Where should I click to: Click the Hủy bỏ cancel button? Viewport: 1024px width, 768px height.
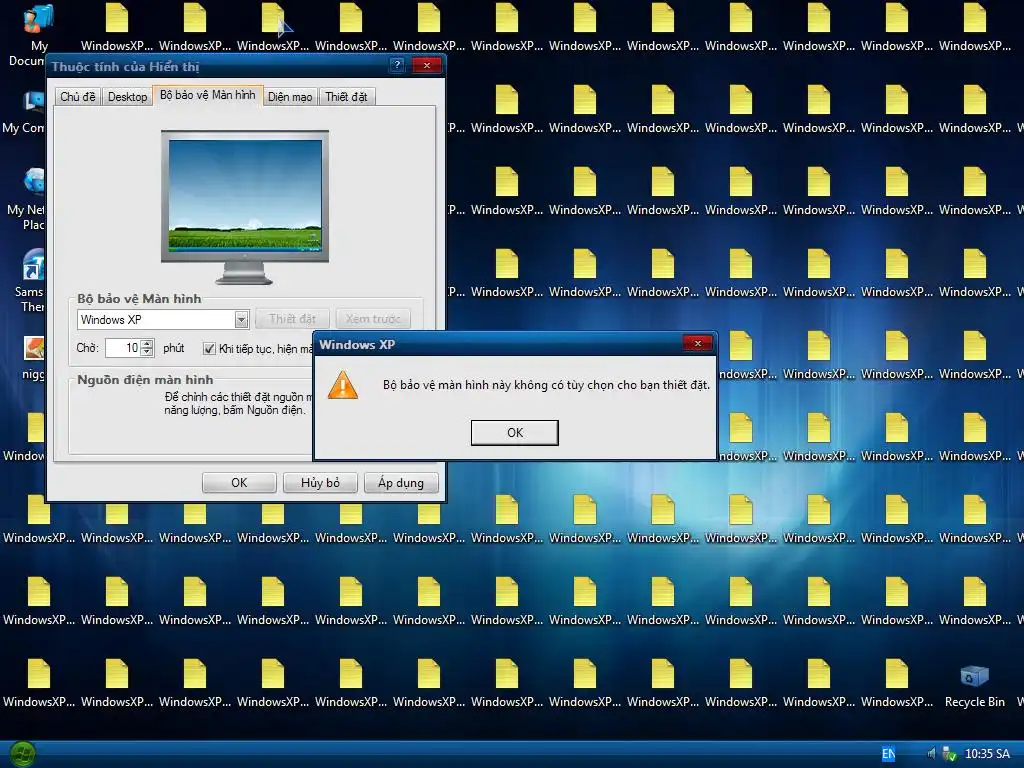click(320, 483)
